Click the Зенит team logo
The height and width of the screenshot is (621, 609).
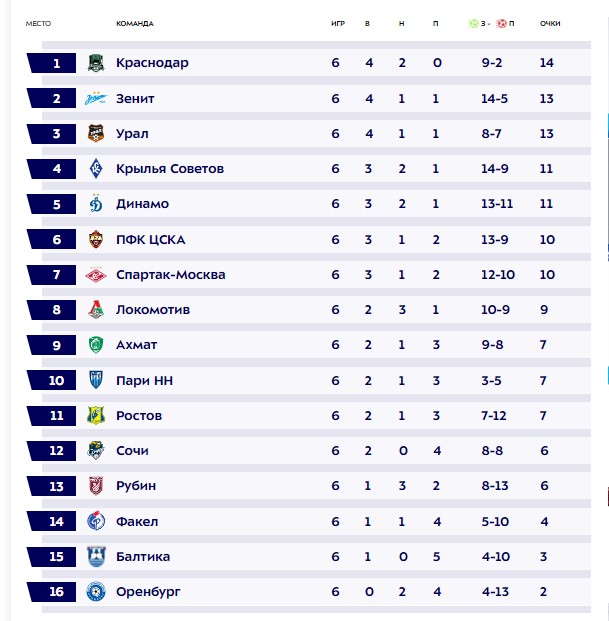(96, 98)
